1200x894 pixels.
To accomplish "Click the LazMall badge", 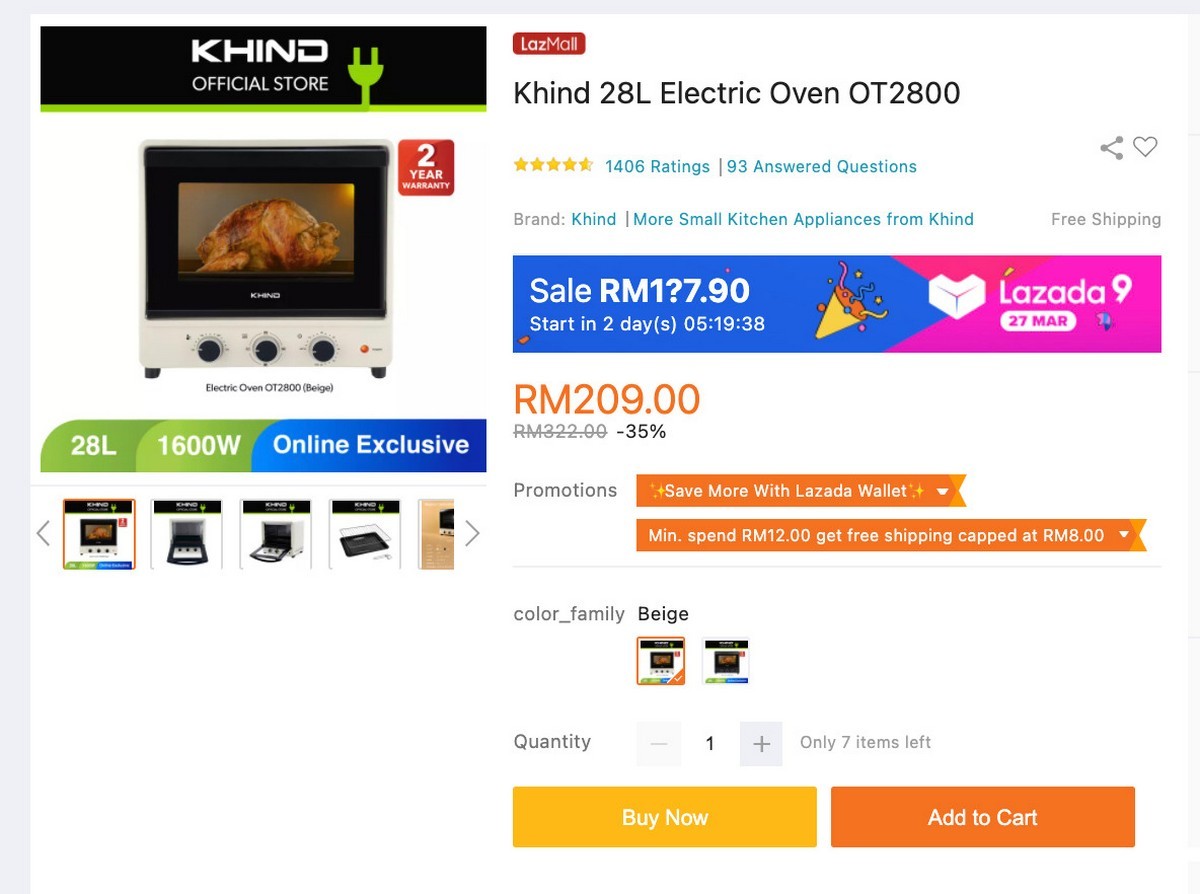I will tap(548, 44).
